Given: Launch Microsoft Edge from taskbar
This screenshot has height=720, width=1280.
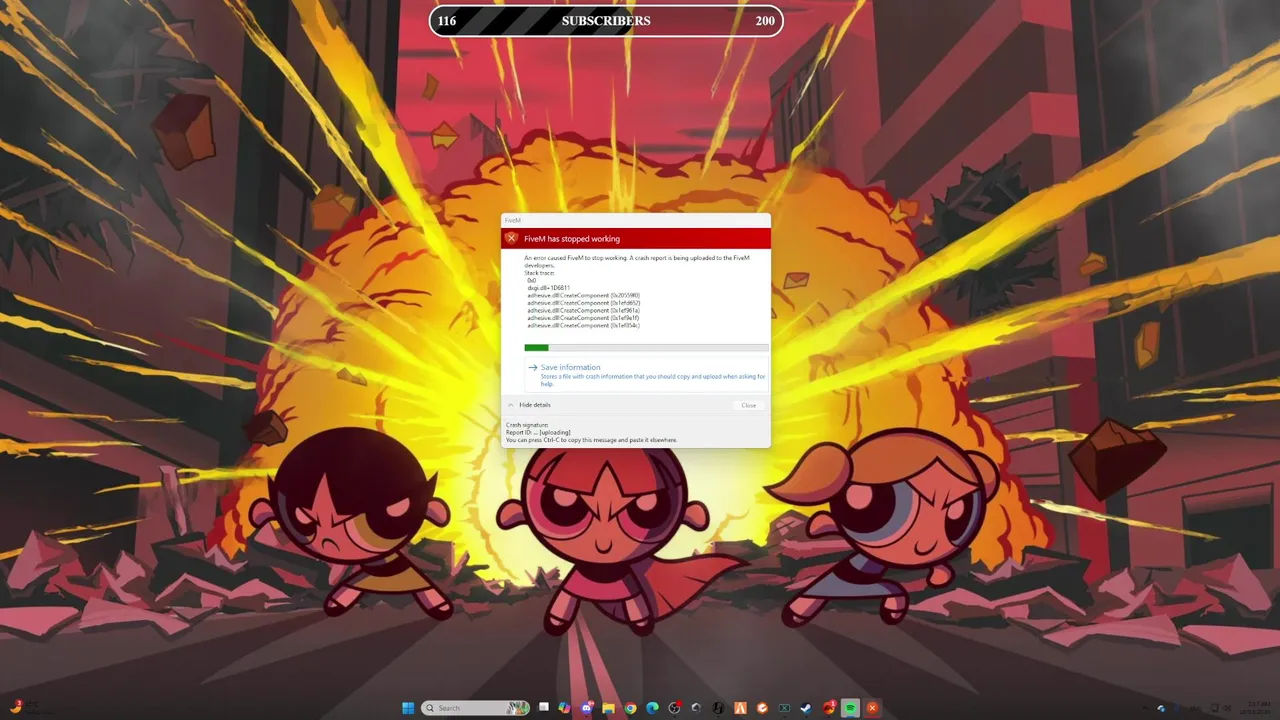Looking at the screenshot, I should pyautogui.click(x=652, y=708).
